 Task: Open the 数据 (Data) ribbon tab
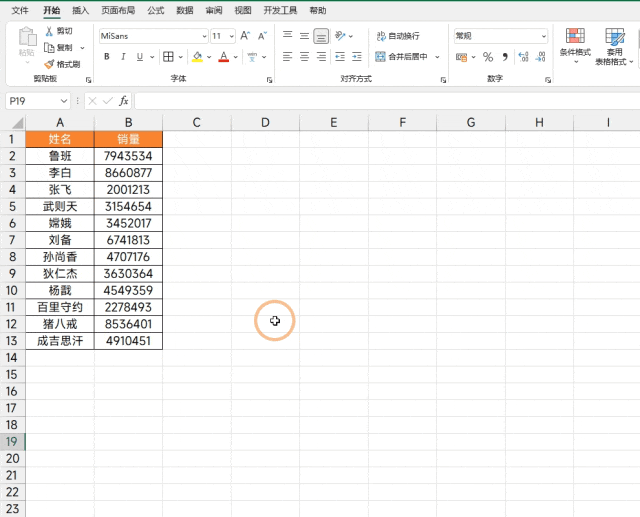click(x=185, y=11)
